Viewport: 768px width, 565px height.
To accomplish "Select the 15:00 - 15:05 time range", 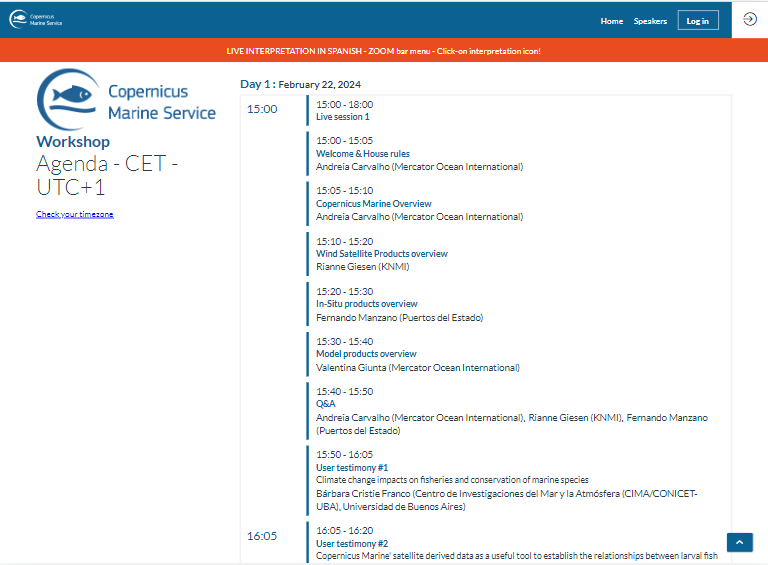I will (x=344, y=141).
